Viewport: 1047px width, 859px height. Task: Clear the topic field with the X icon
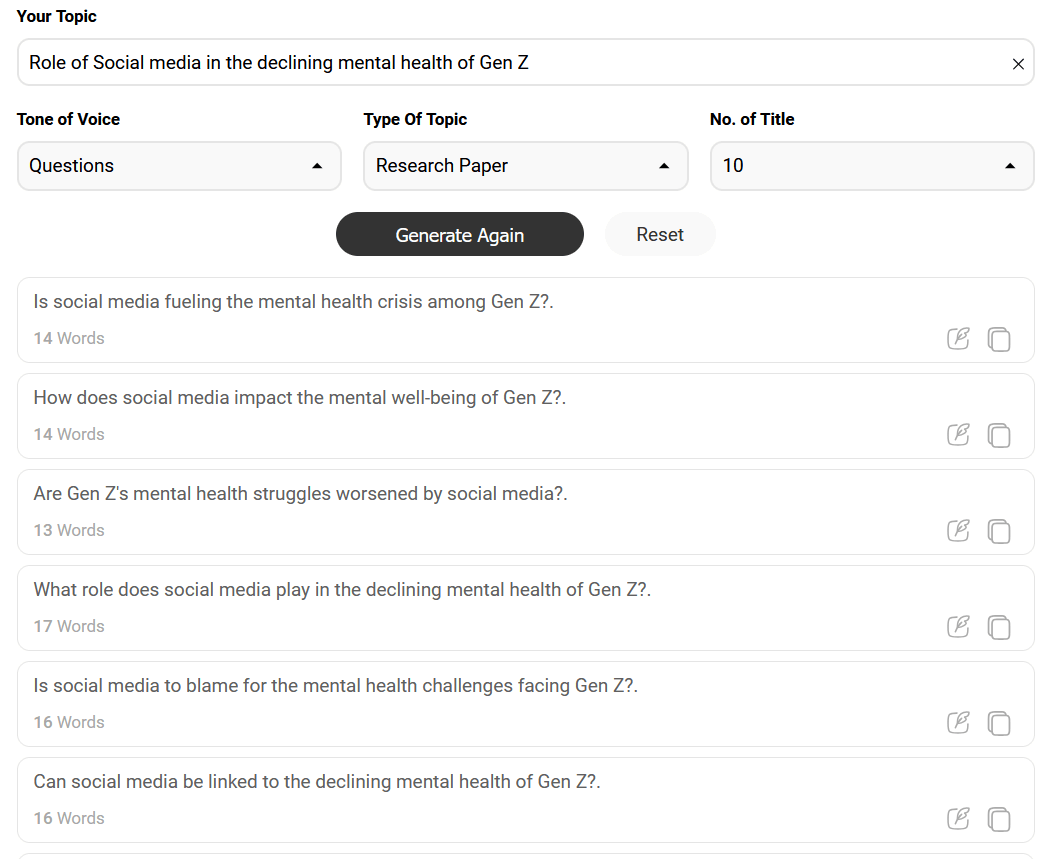point(1018,64)
